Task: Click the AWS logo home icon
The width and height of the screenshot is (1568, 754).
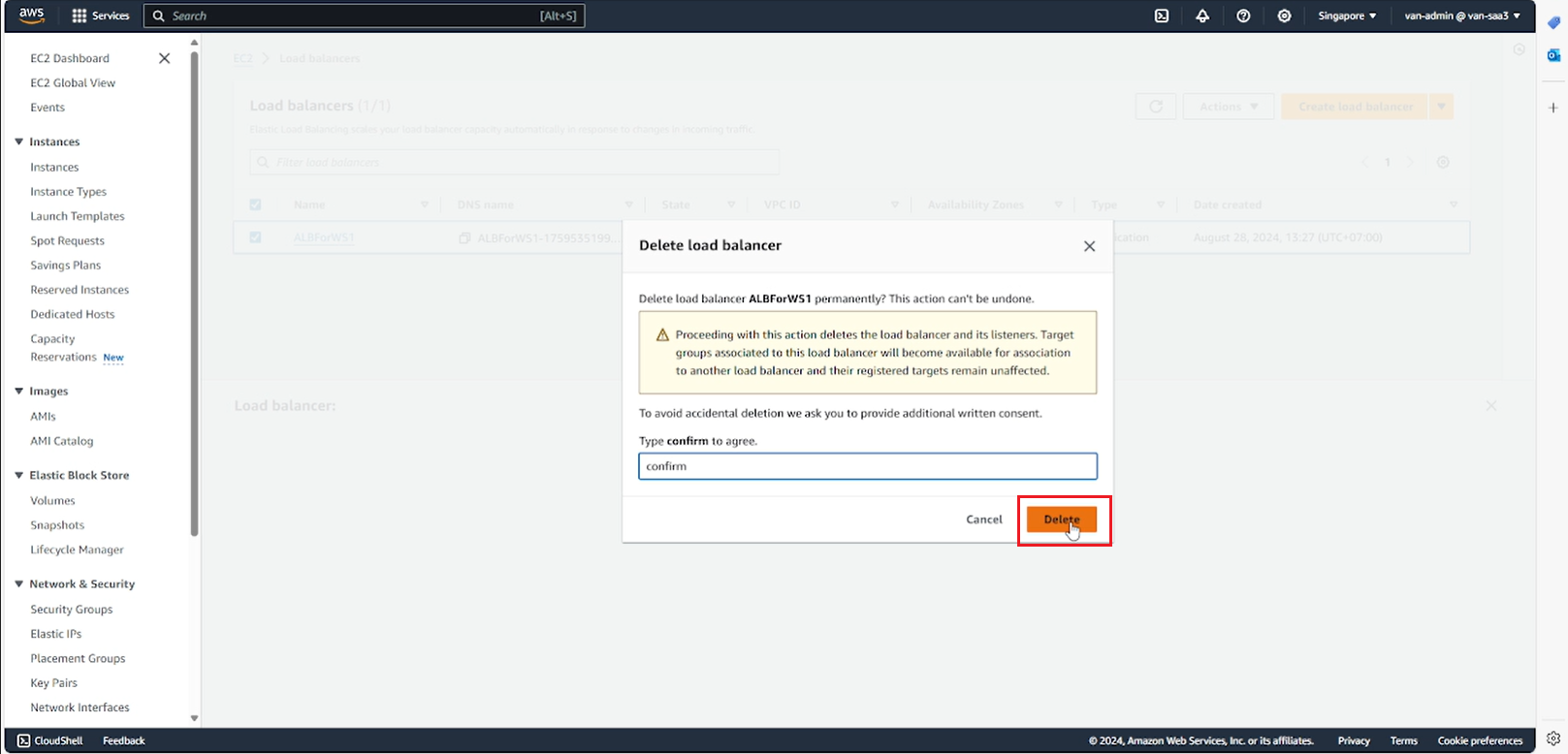Action: coord(31,15)
